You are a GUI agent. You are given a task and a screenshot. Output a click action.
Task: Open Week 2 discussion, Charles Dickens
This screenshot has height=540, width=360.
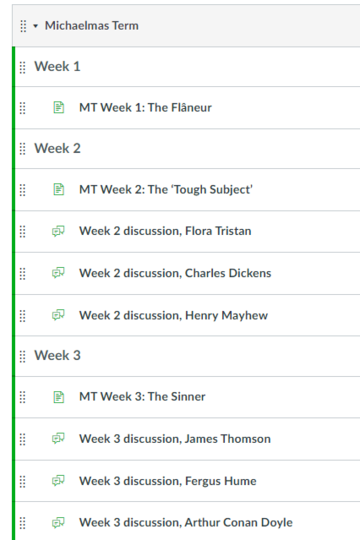tap(175, 273)
